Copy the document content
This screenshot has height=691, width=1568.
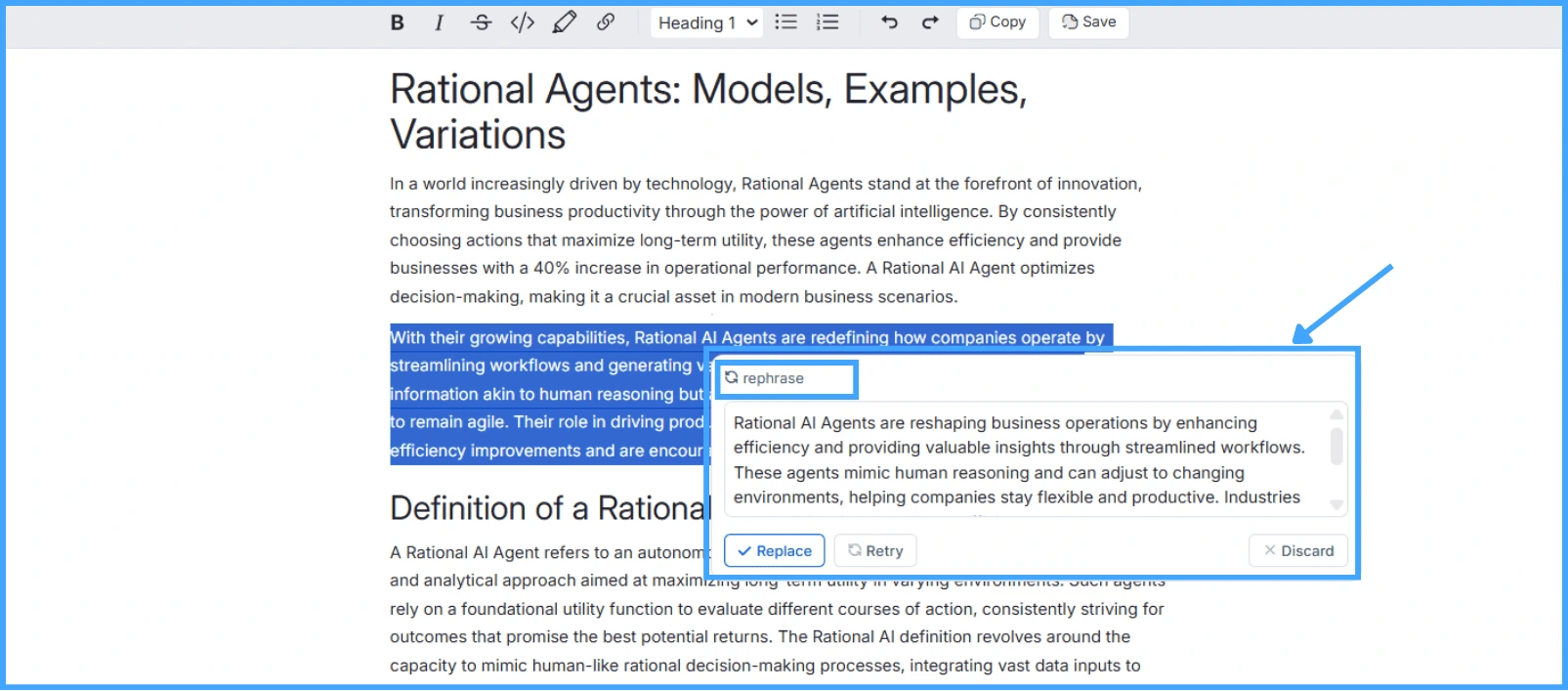tap(997, 22)
